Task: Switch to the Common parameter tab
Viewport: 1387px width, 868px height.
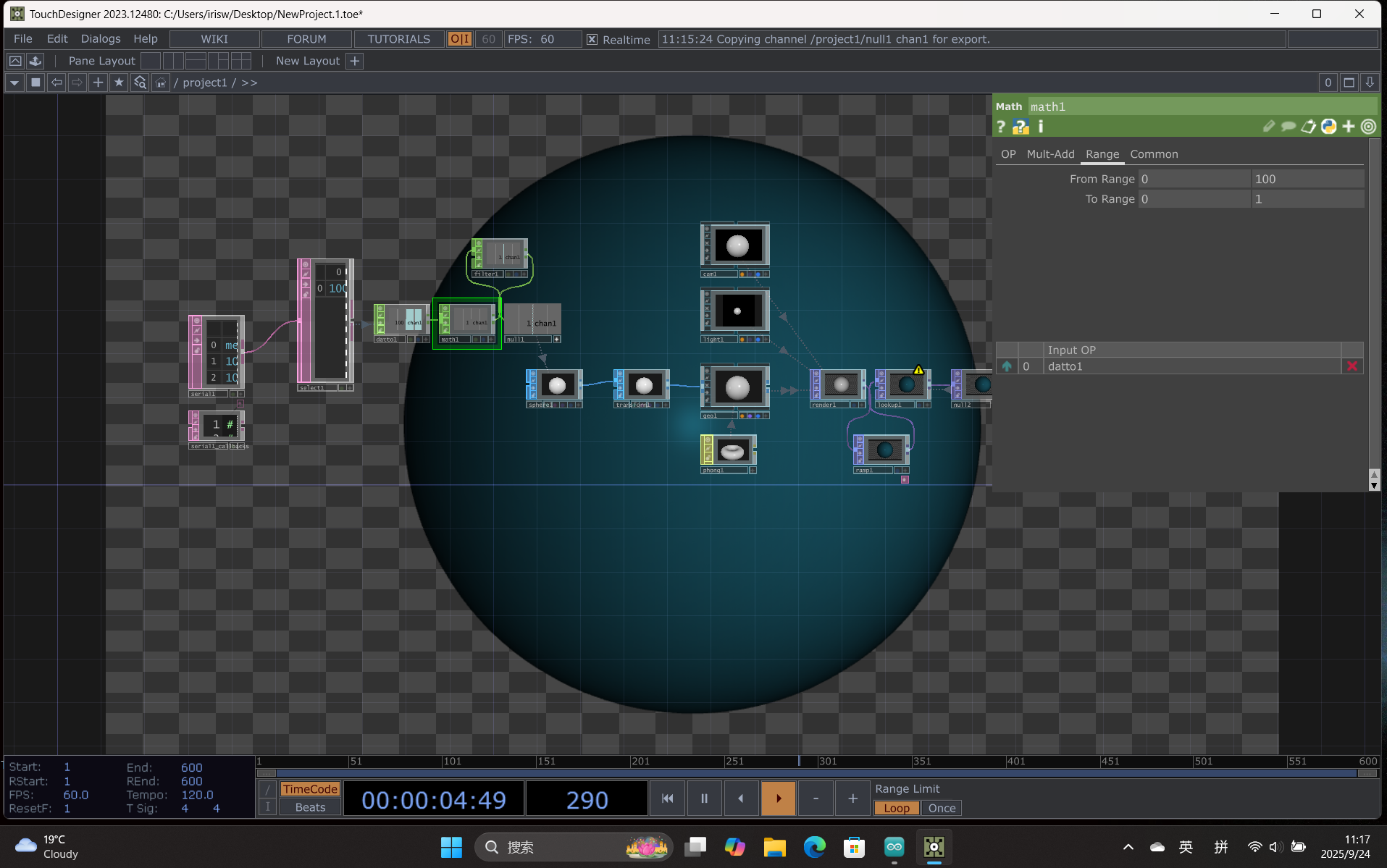Action: pos(1153,153)
